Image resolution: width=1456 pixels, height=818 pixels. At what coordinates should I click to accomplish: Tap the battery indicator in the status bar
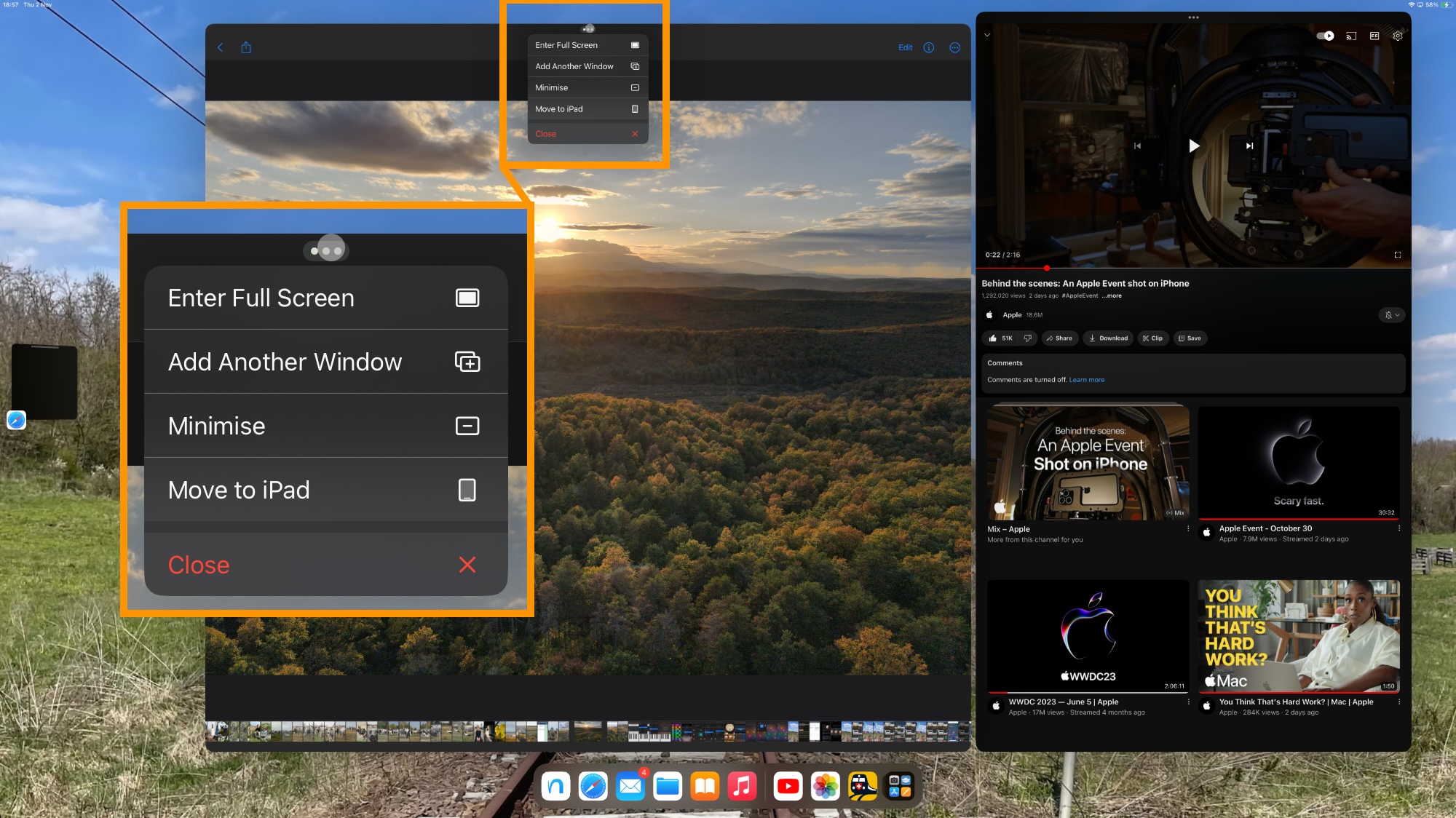point(1446,4)
